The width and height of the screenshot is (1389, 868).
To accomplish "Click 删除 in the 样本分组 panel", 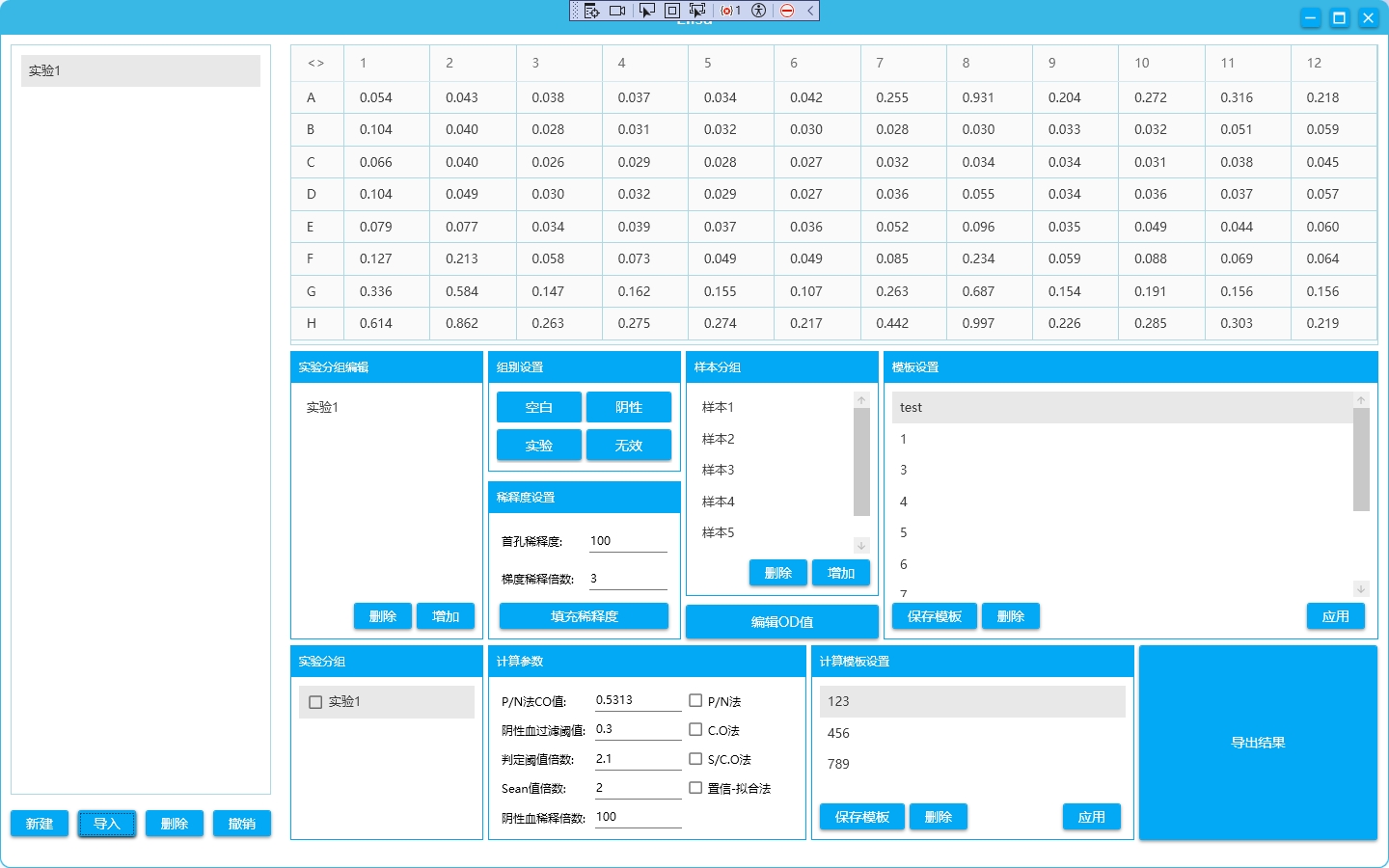I will click(778, 573).
